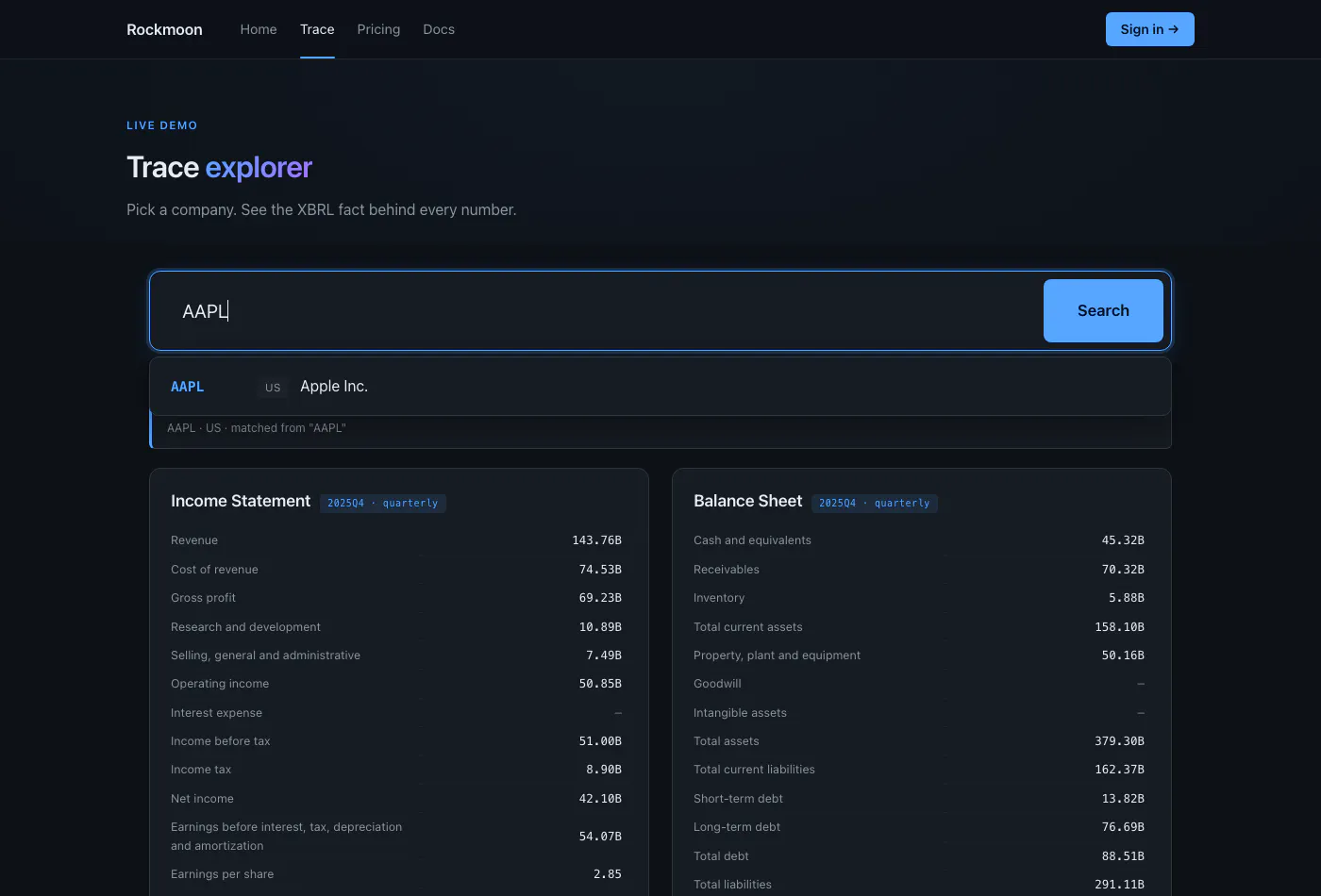Click the Income Statement heading
This screenshot has width=1321, height=896.
pyautogui.click(x=241, y=501)
